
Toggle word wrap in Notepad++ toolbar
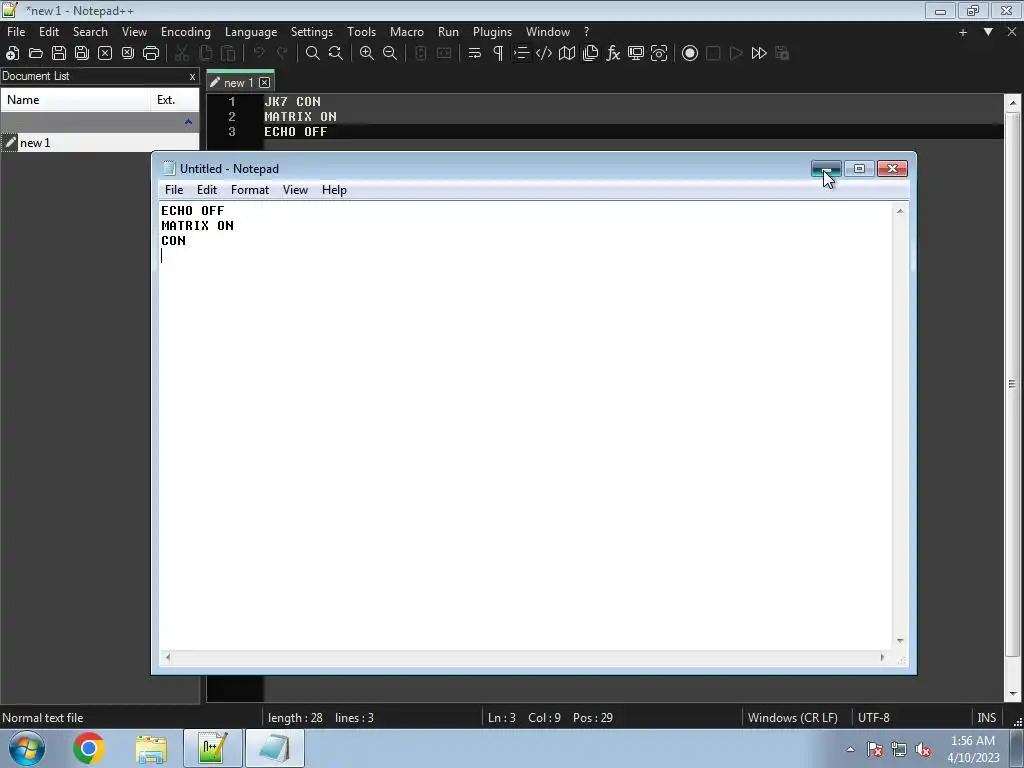[475, 54]
